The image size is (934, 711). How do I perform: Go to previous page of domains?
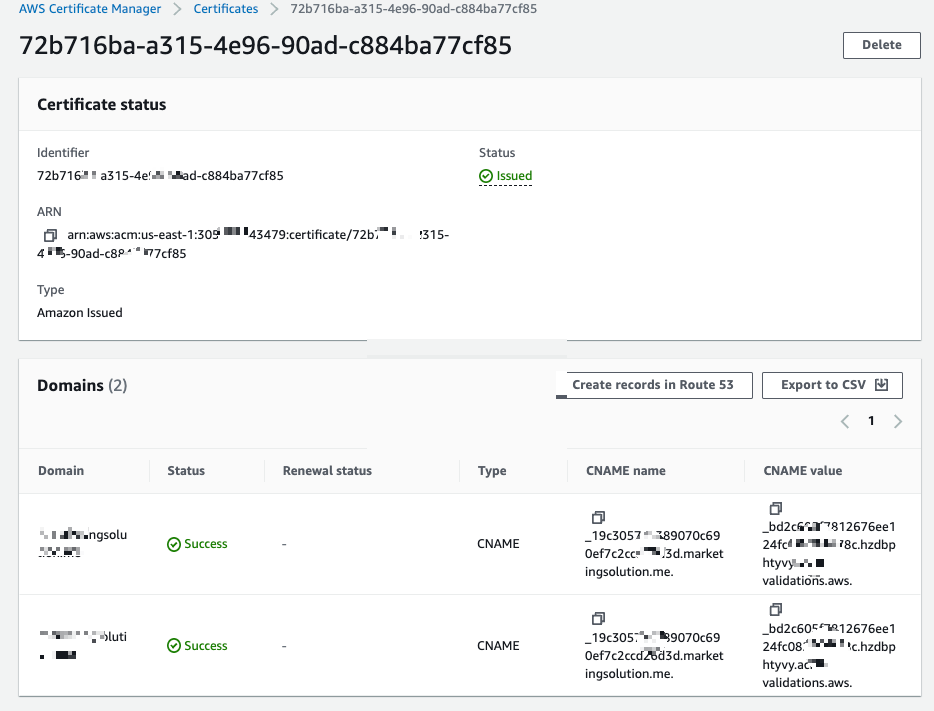[x=845, y=422]
